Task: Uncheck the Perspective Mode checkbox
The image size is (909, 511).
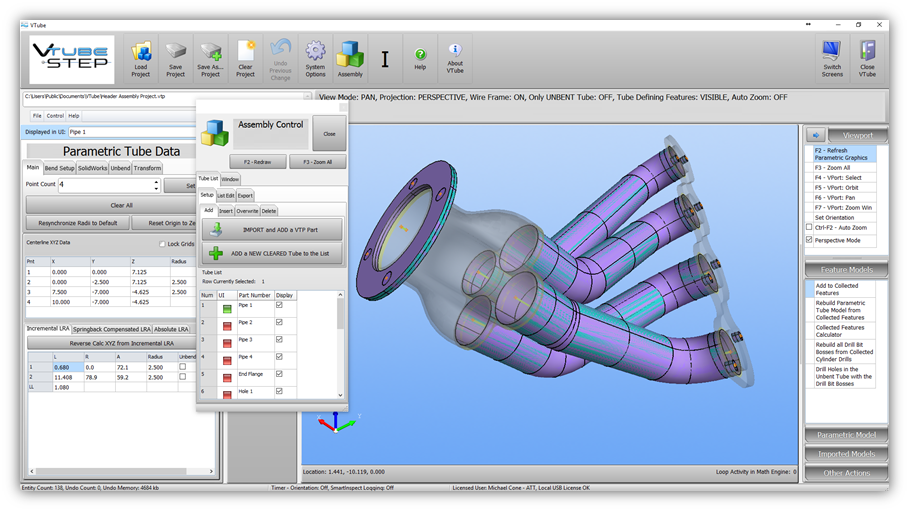Action: [x=810, y=241]
